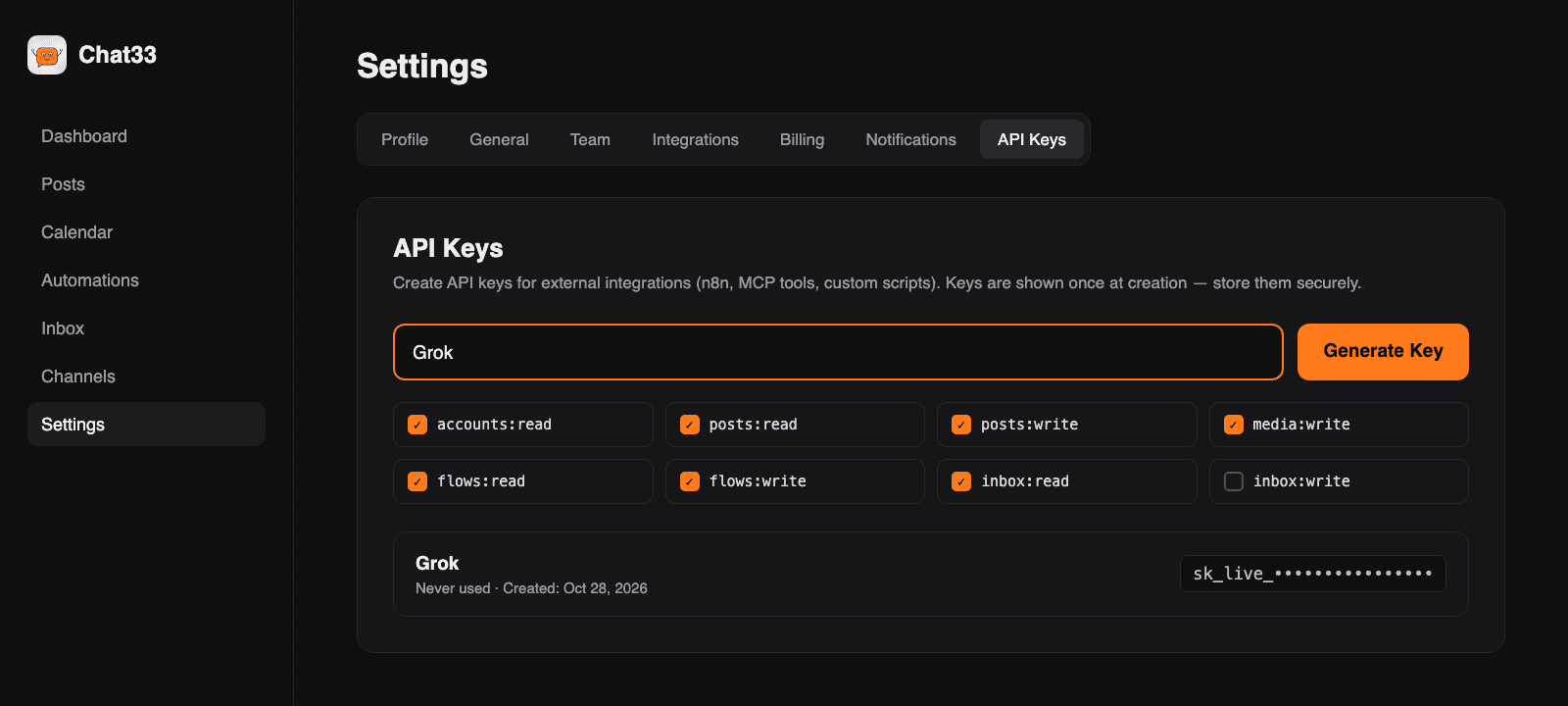Open the General settings tab
The image size is (1568, 706).
tap(499, 139)
